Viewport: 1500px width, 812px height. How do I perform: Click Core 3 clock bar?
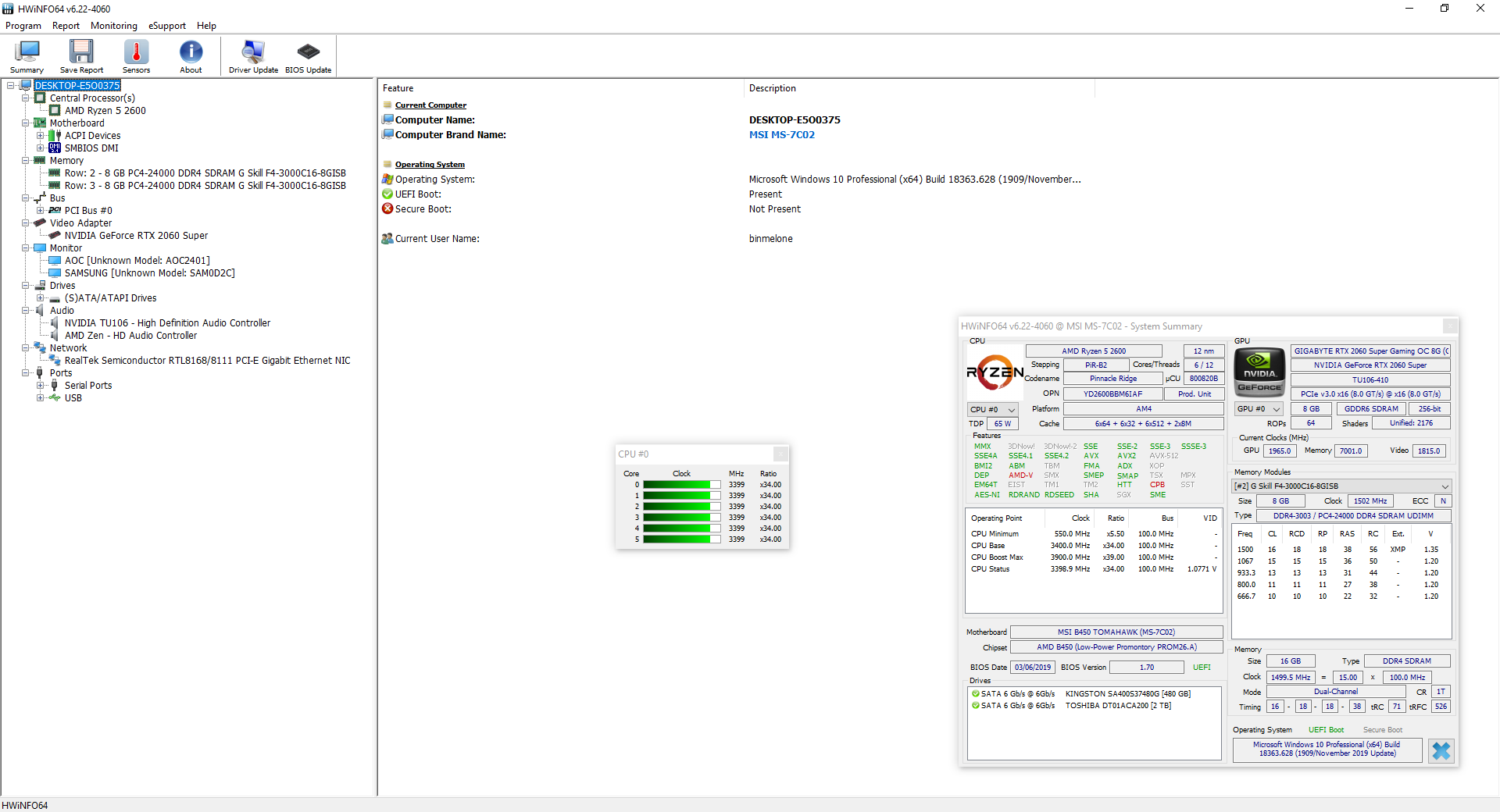coord(682,518)
